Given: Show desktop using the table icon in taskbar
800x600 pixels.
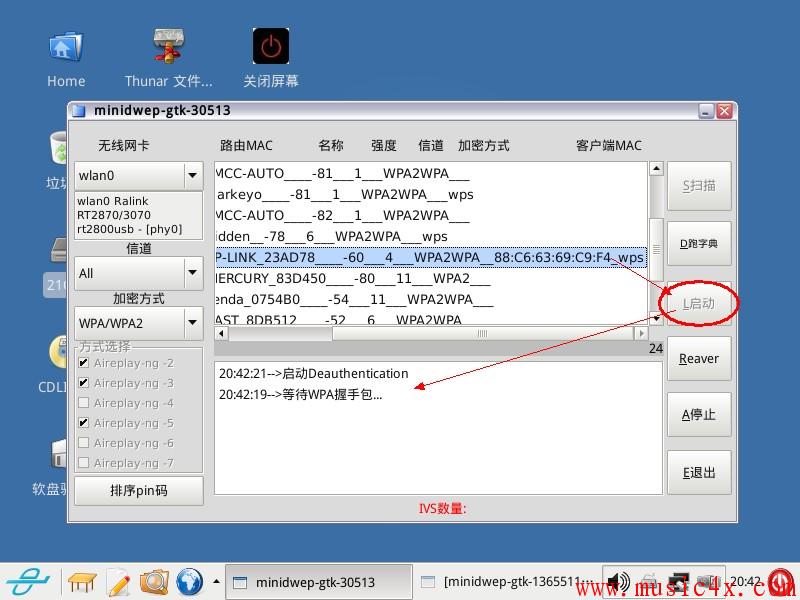Looking at the screenshot, I should pos(82,582).
